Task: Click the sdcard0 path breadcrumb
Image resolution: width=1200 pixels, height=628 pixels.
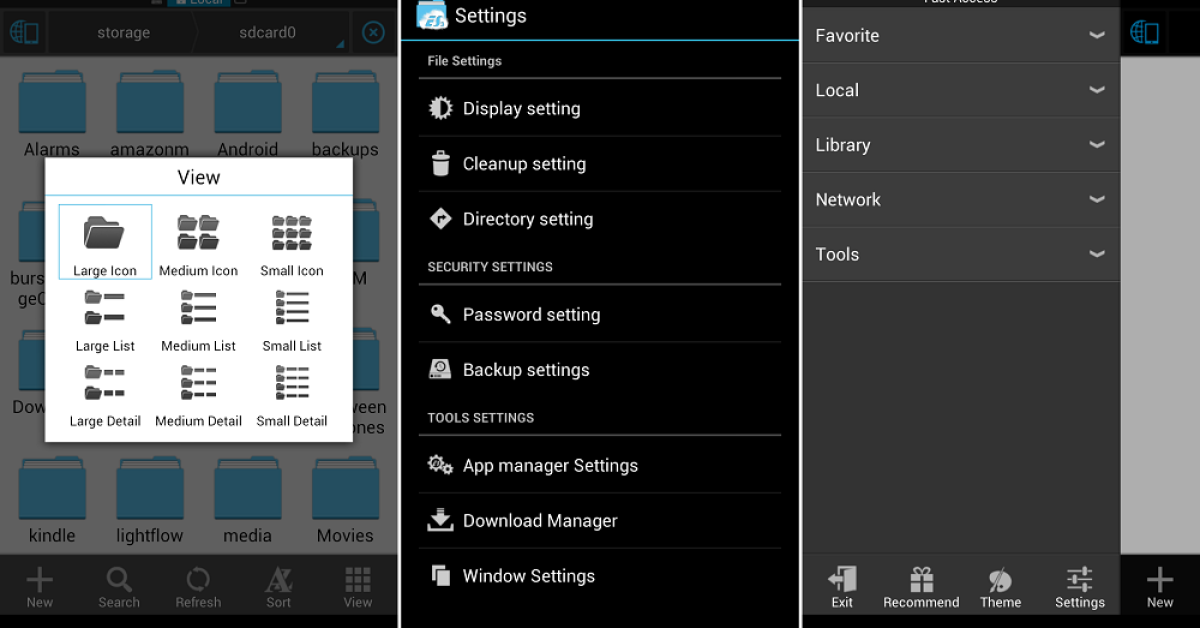Action: click(x=268, y=33)
